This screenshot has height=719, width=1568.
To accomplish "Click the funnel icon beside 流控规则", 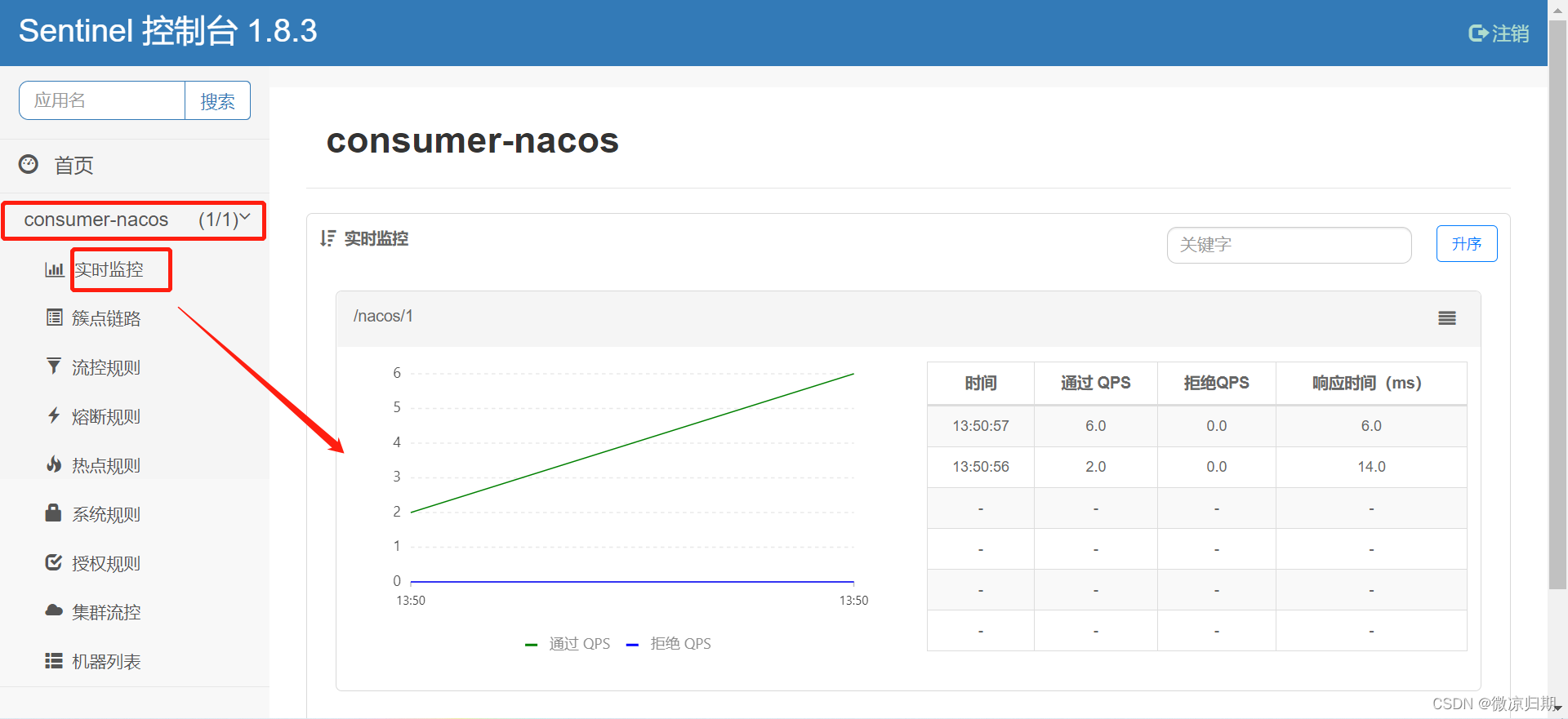I will (54, 366).
